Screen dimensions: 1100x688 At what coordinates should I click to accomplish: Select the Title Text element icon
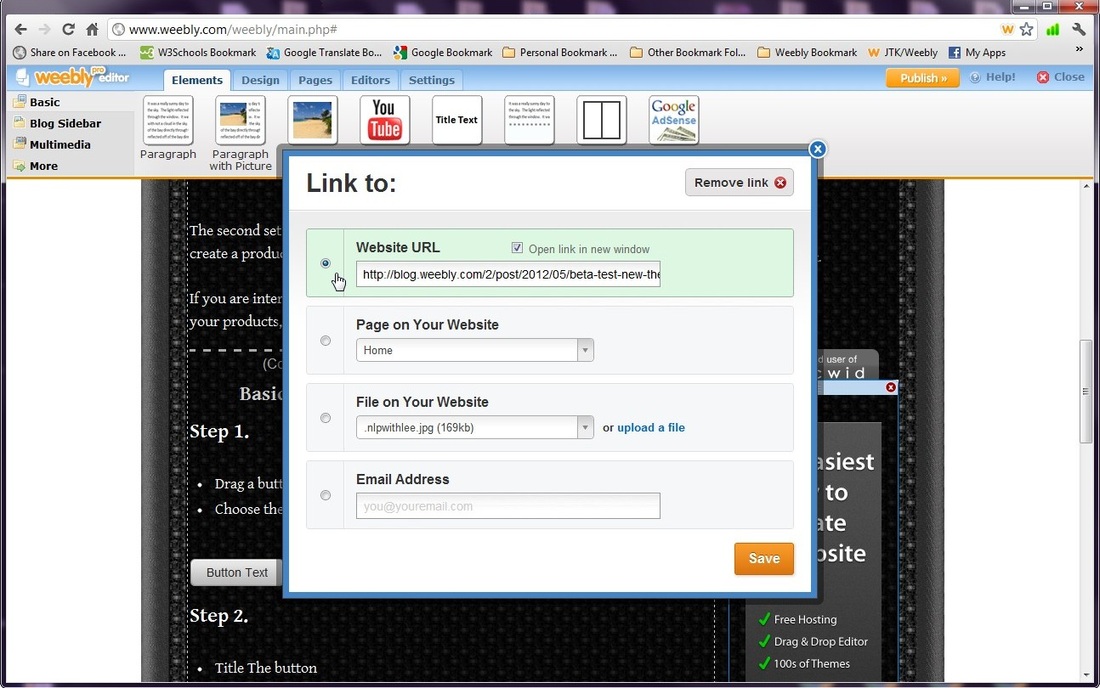[x=457, y=120]
